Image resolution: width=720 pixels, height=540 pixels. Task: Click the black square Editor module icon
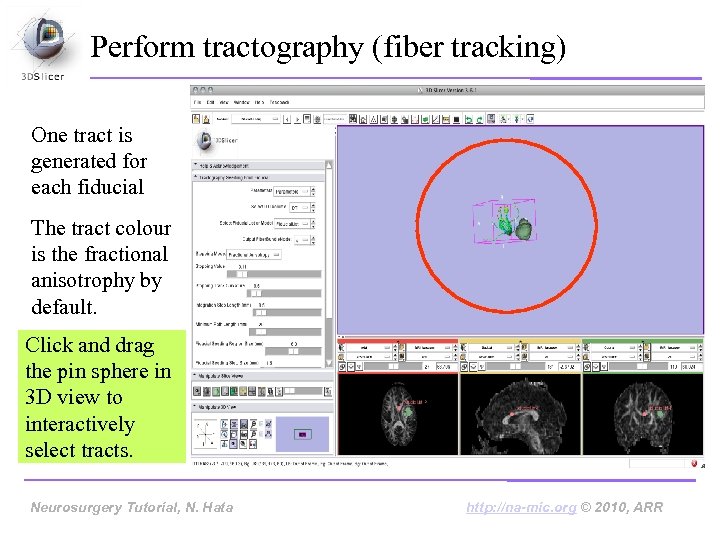coord(456,119)
